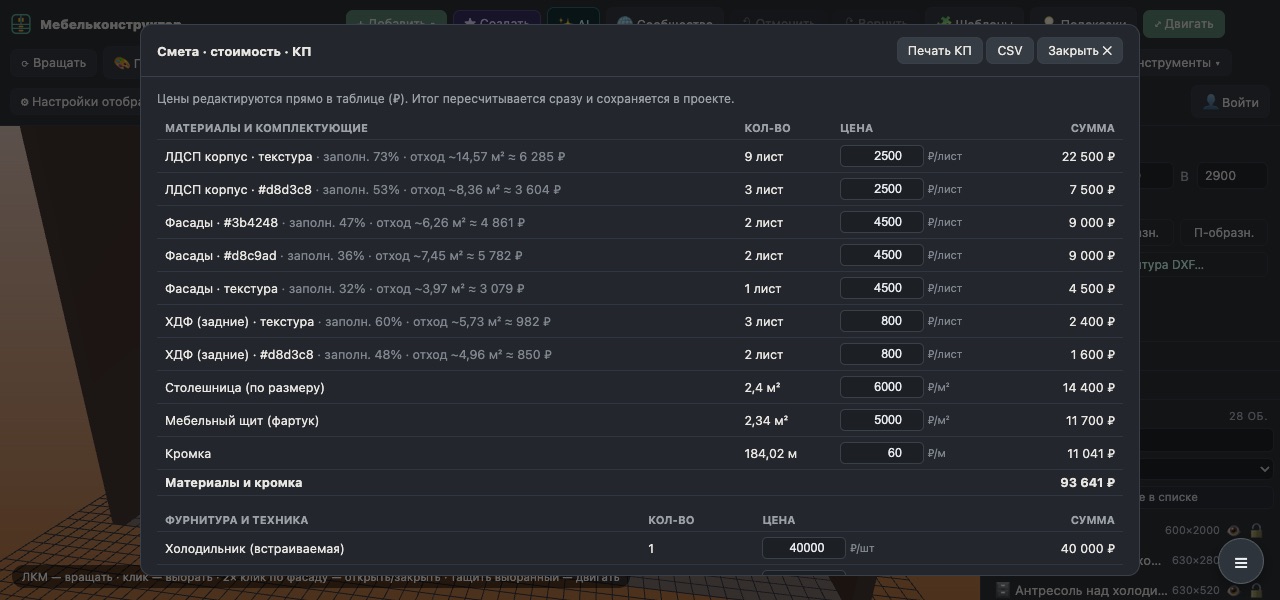The width and height of the screenshot is (1280, 600).
Task: Edit price for ХДФ (задние) · текстура
Action: click(x=881, y=321)
